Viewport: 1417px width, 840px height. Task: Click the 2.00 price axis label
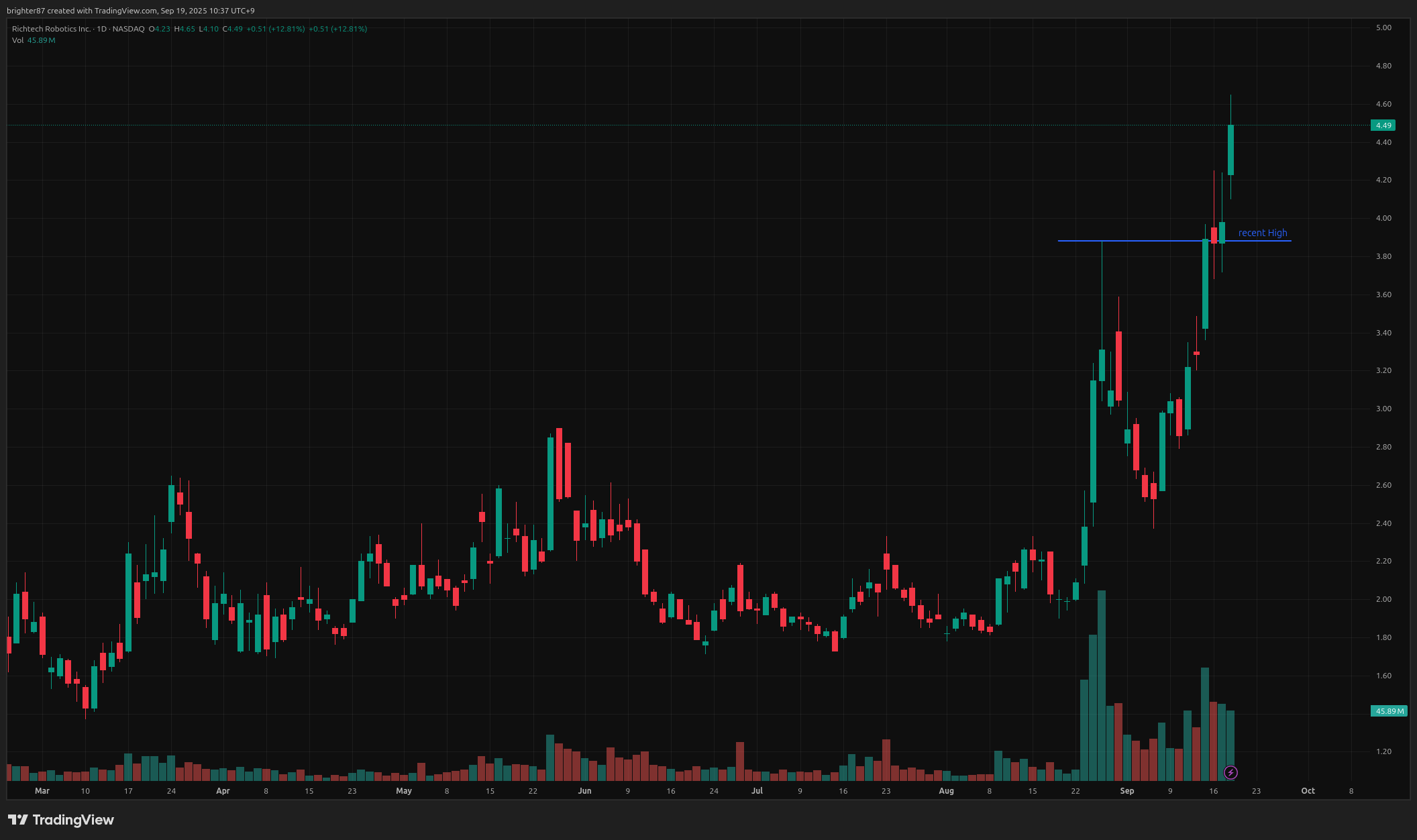[1383, 599]
